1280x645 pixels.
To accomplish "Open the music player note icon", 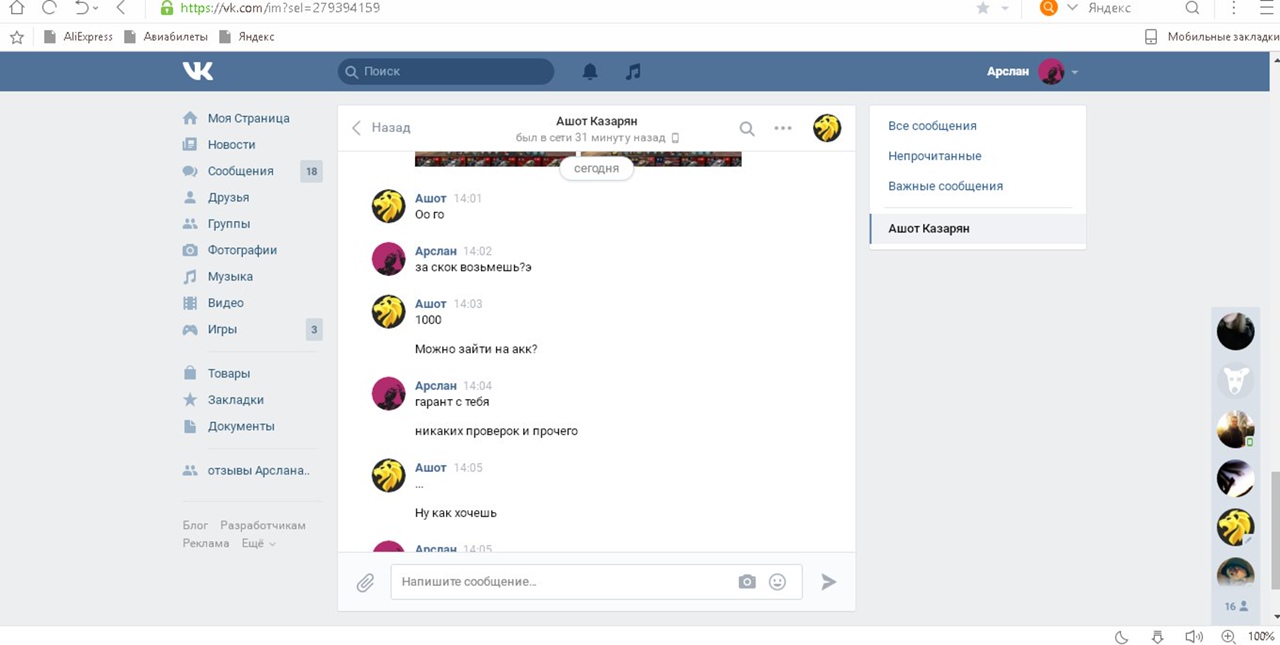I will 633,71.
